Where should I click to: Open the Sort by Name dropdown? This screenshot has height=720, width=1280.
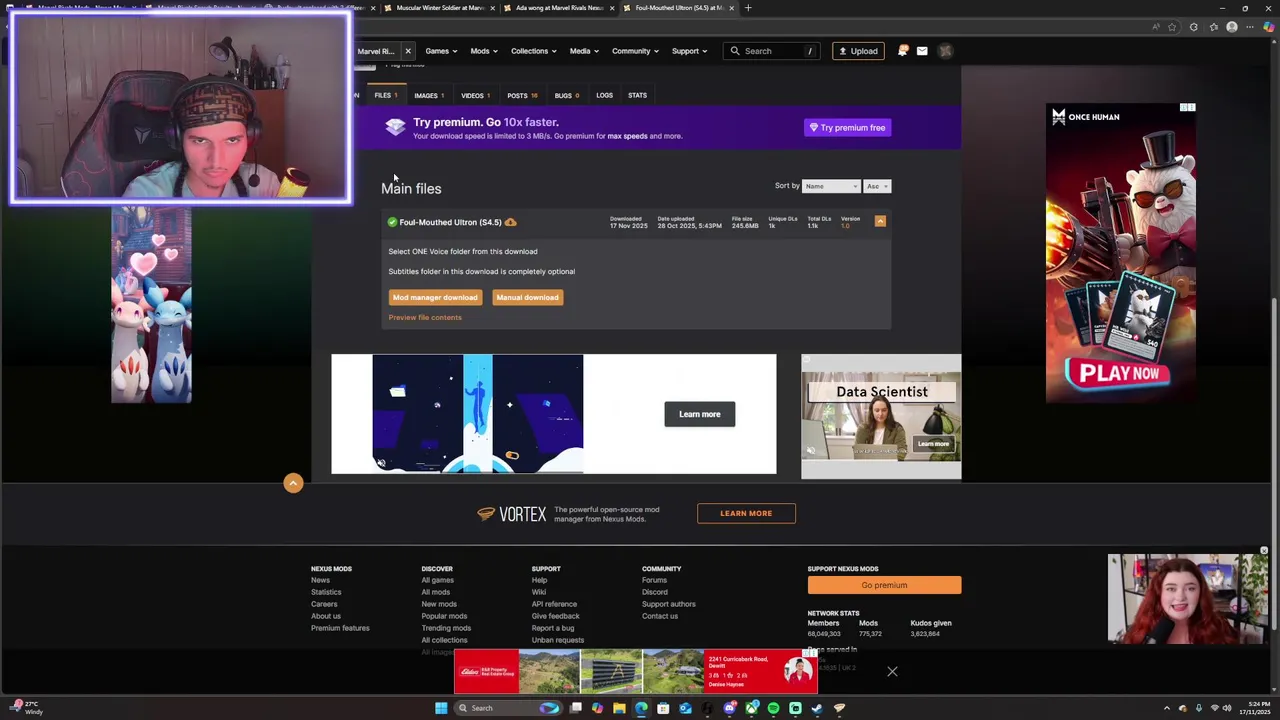click(830, 186)
